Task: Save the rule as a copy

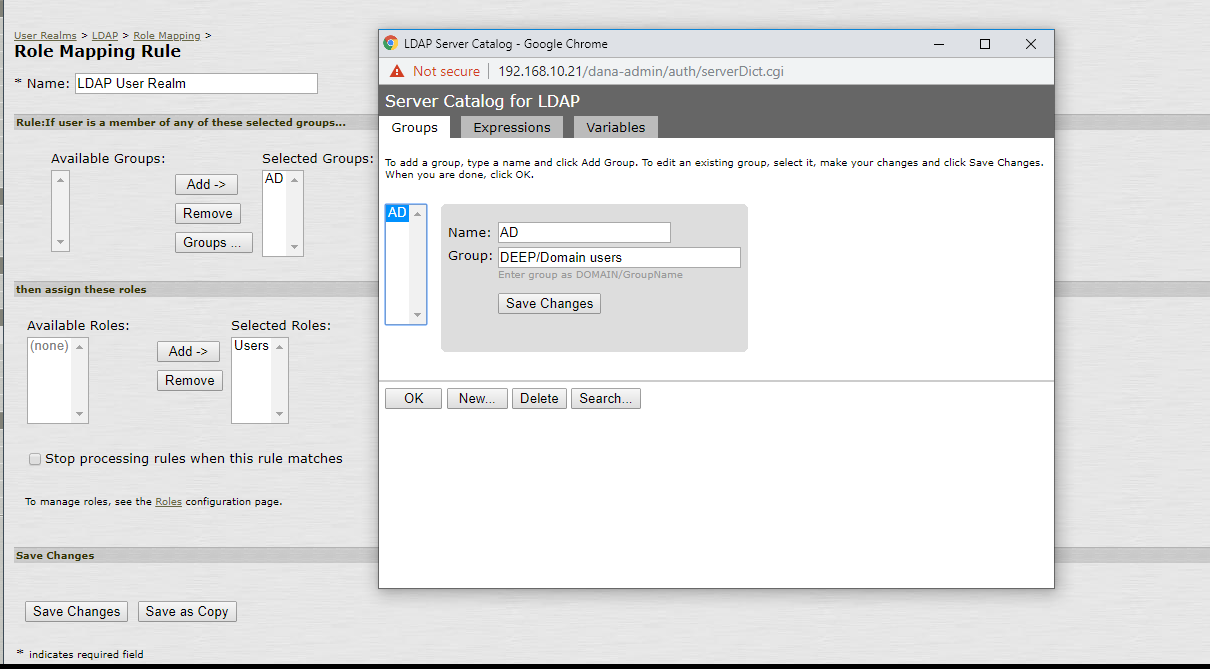Action: point(187,611)
